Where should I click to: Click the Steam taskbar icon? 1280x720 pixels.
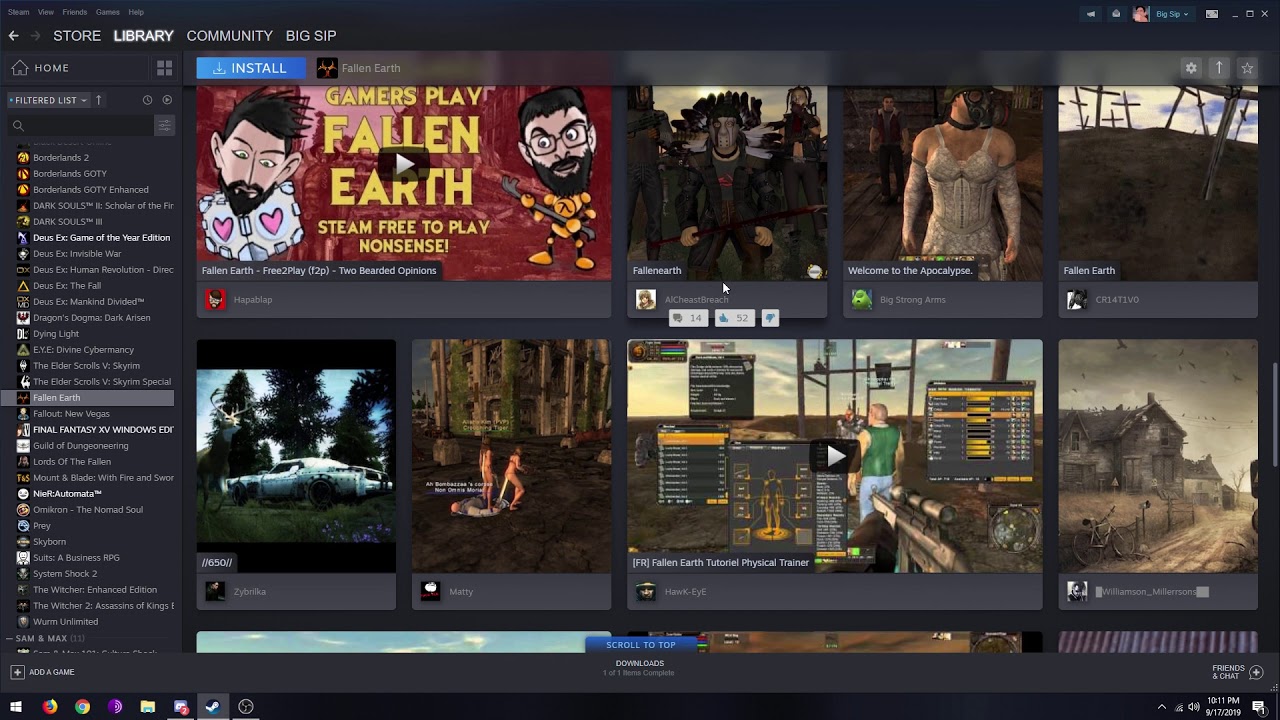212,707
